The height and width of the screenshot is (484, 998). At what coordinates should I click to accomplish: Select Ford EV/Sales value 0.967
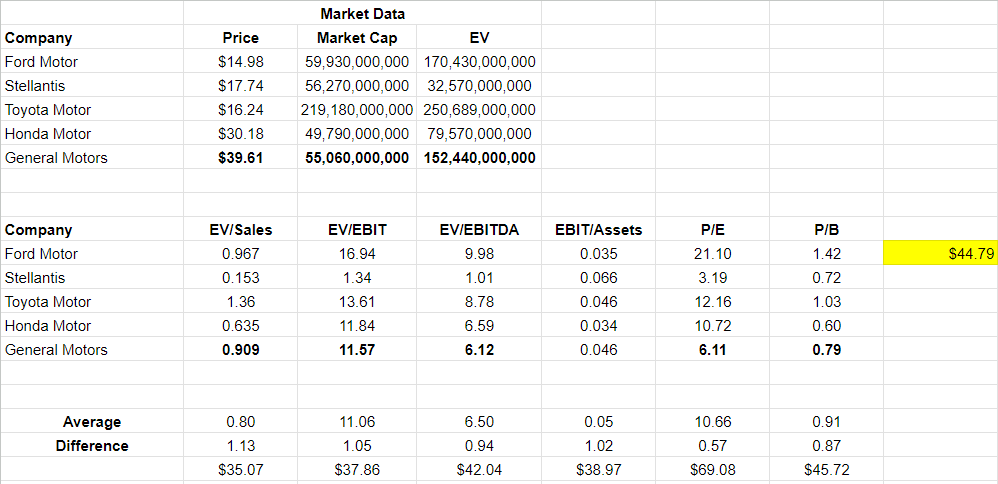(x=241, y=254)
